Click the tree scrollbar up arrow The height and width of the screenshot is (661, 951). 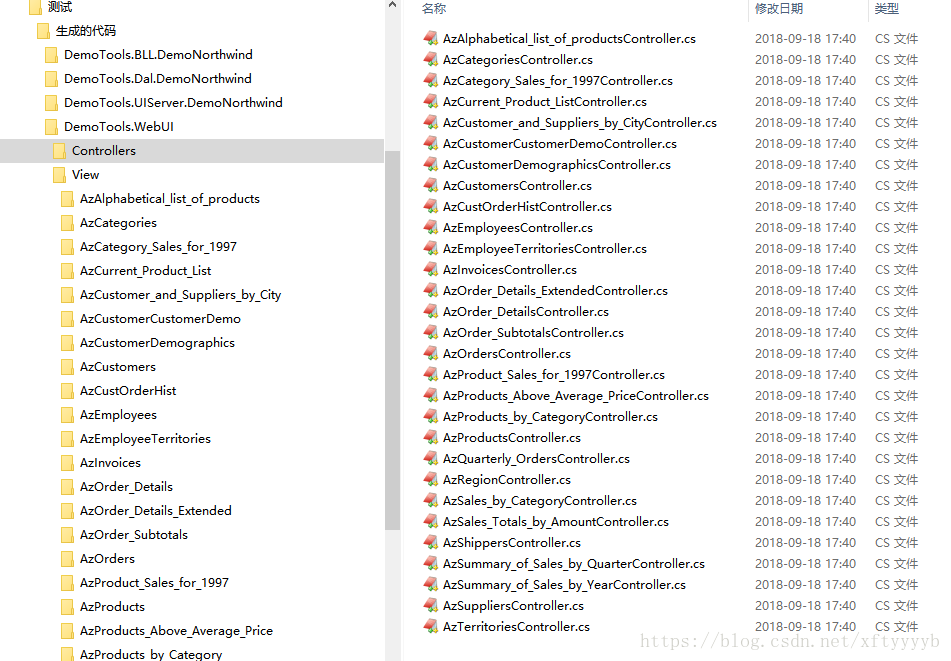(x=392, y=5)
